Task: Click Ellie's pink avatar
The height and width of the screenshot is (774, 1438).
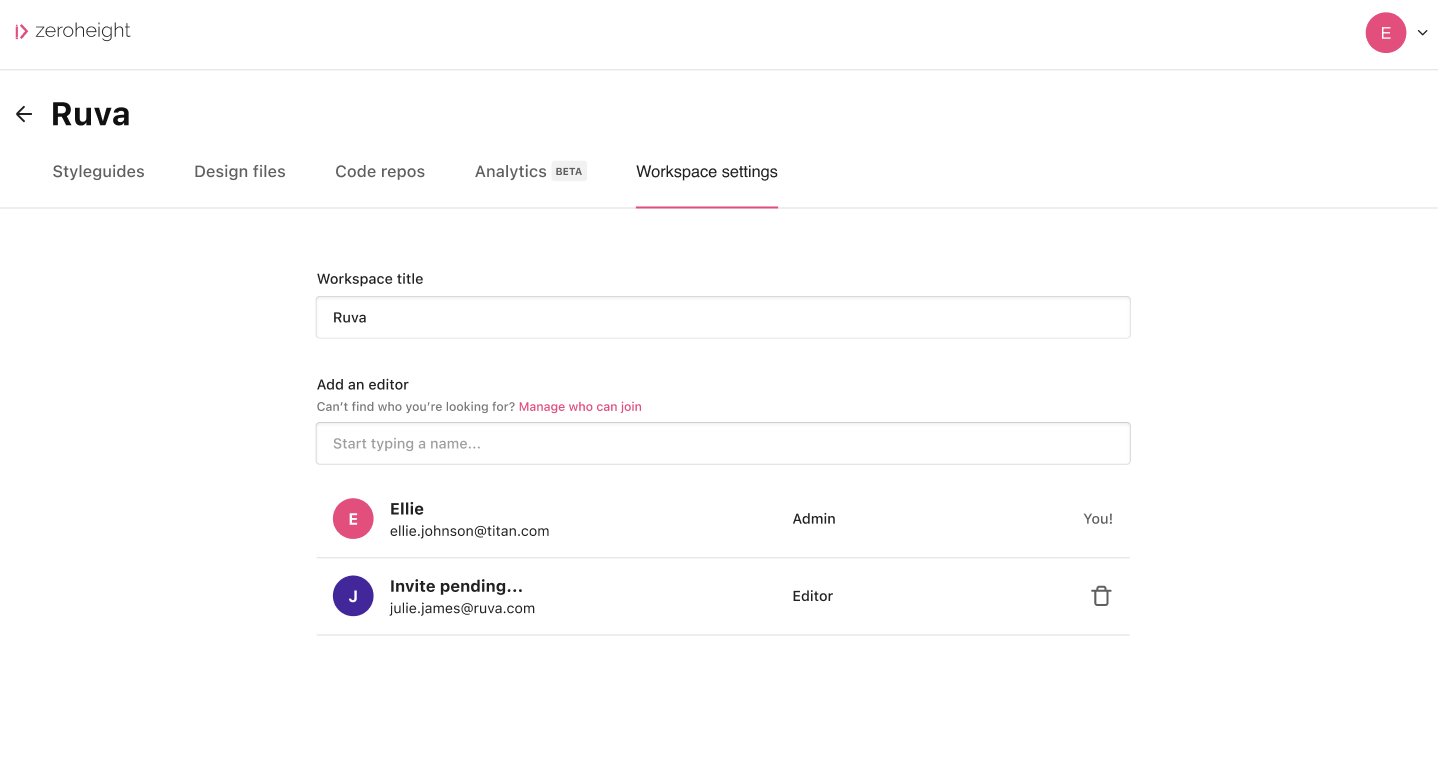Action: [353, 519]
